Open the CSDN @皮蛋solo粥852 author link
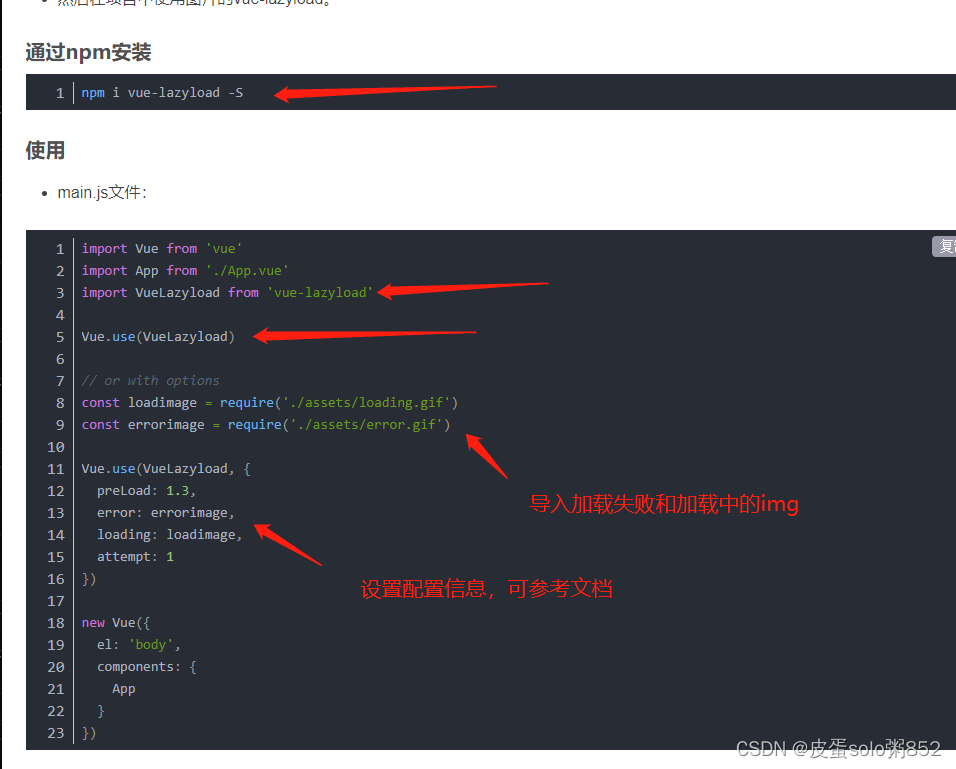 click(x=838, y=748)
